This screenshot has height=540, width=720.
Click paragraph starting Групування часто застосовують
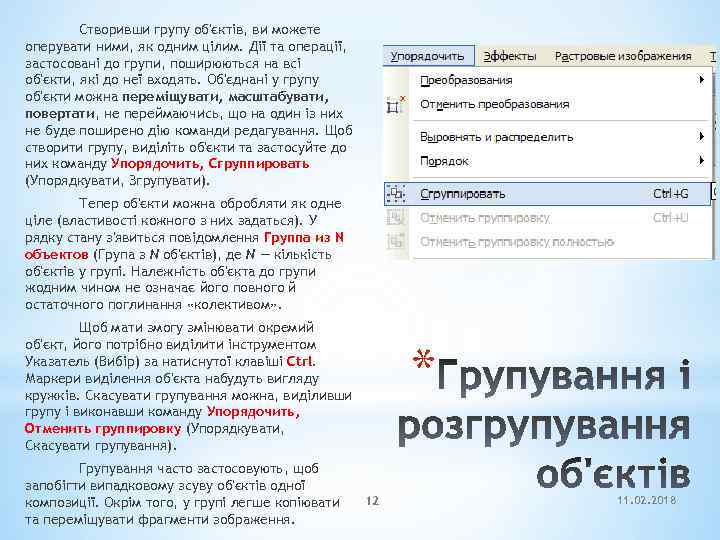pyautogui.click(x=183, y=494)
